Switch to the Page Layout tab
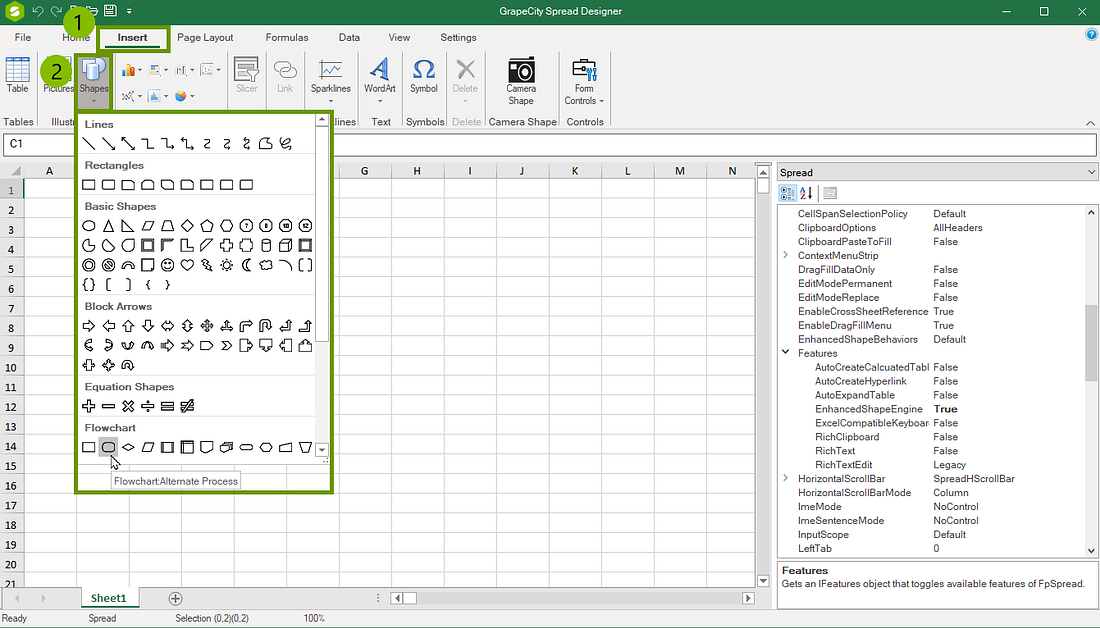 [205, 37]
